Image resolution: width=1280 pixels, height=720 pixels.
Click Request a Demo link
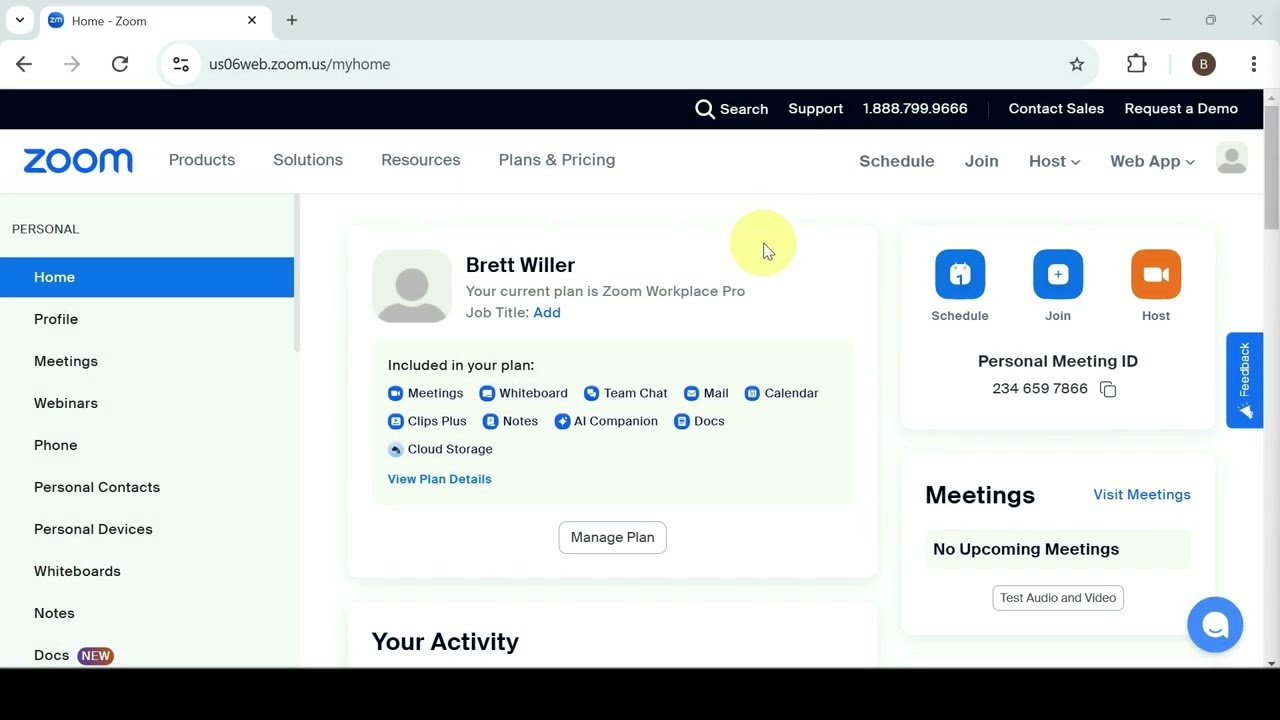point(1181,109)
